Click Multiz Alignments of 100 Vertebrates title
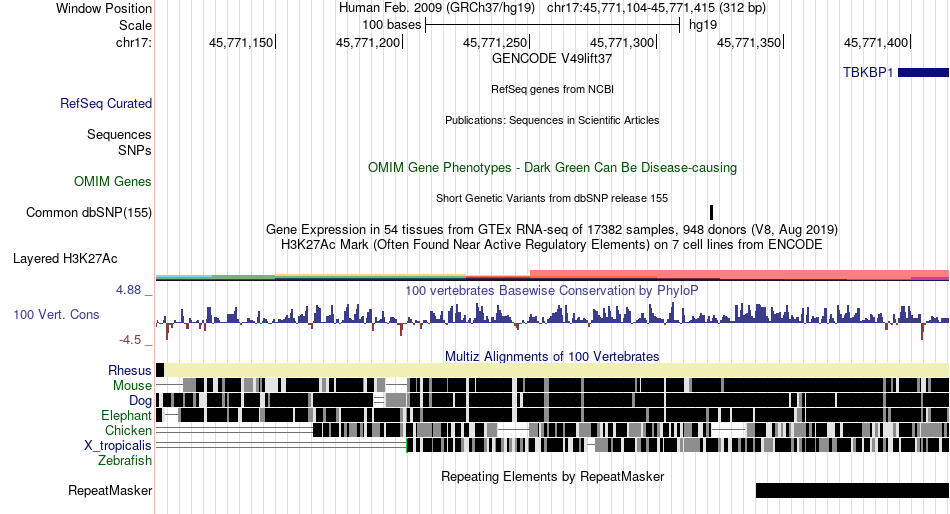Image resolution: width=950 pixels, height=514 pixels. click(552, 356)
